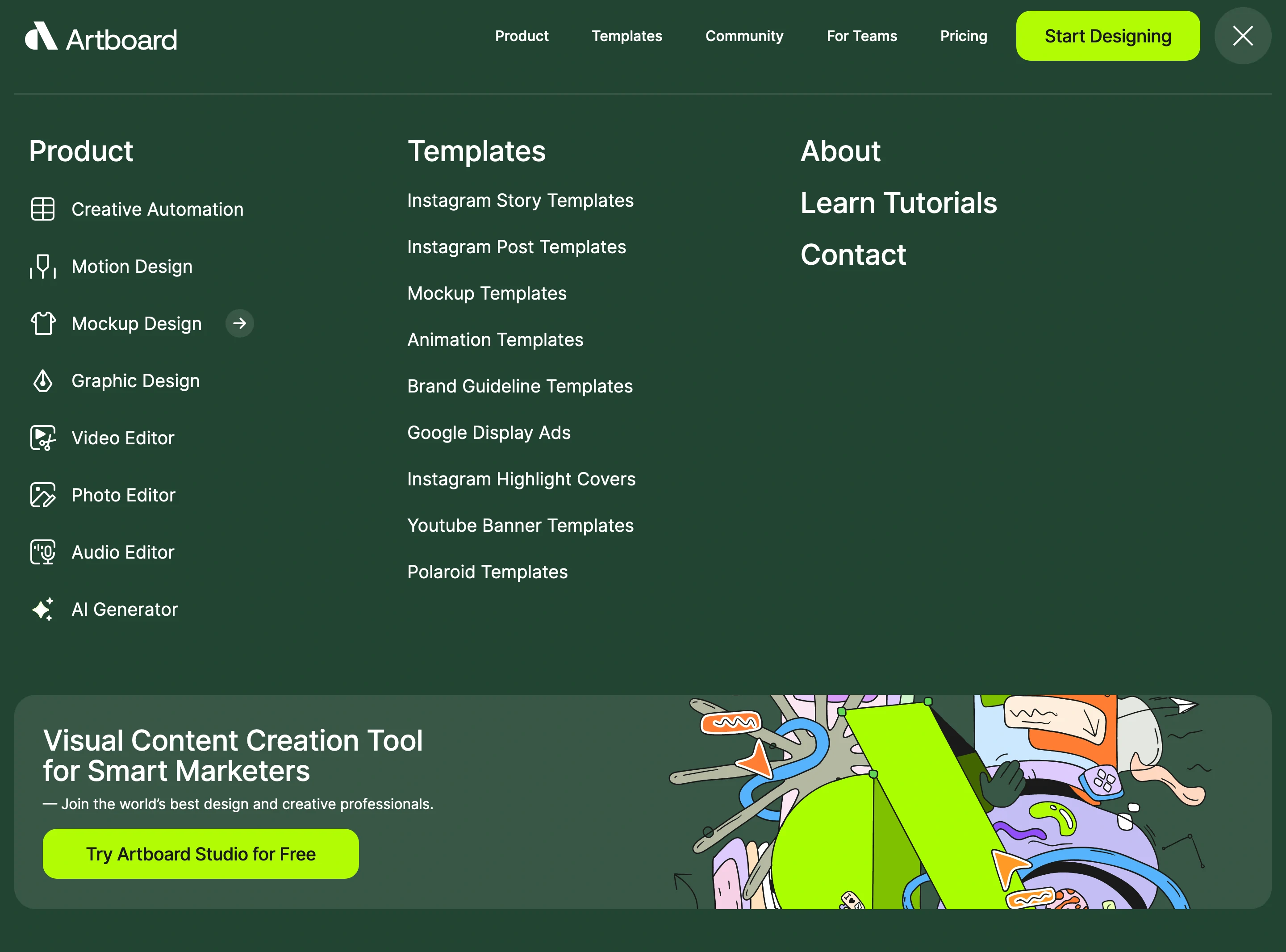Click the arrow next to Mockup Design
The width and height of the screenshot is (1286, 952).
coord(240,323)
